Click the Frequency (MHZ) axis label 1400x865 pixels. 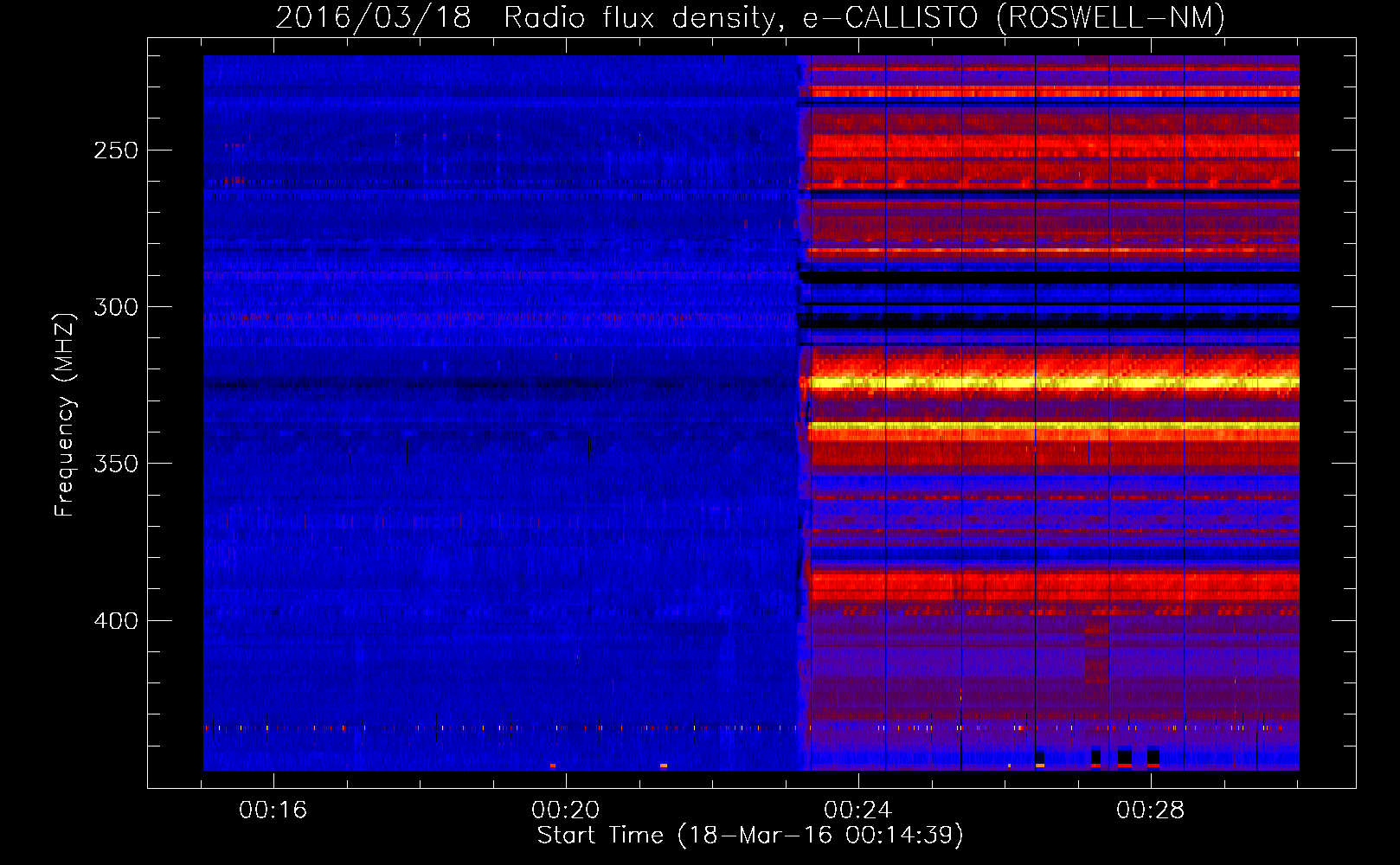tap(65, 414)
